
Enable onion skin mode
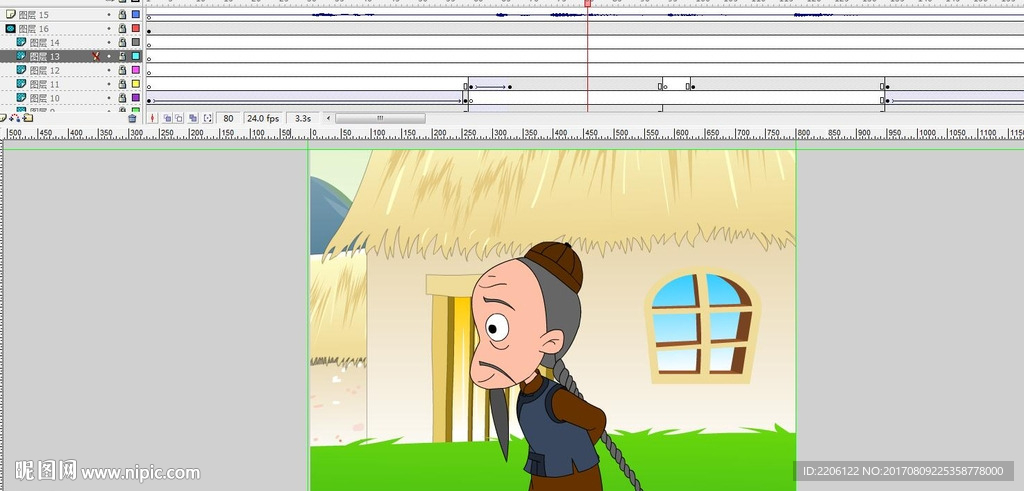pos(167,118)
